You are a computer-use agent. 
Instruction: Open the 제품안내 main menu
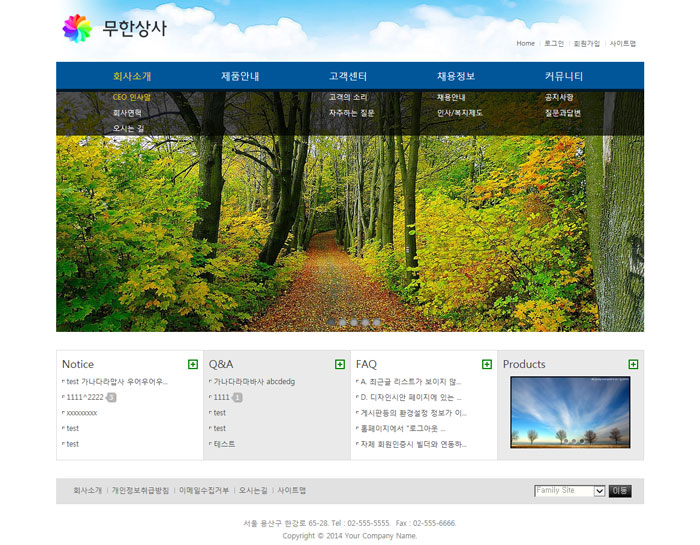coord(240,76)
